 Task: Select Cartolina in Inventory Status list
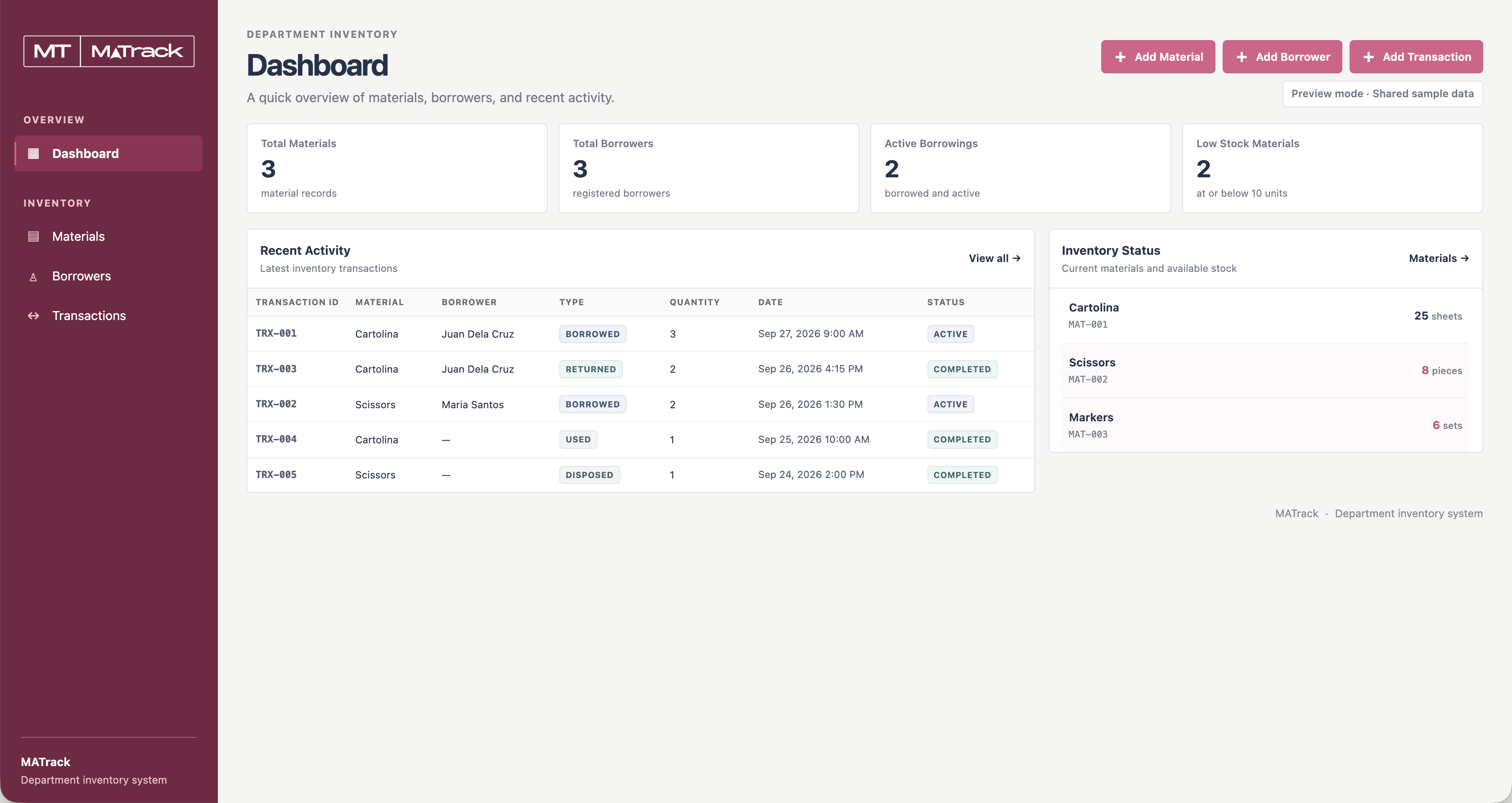pyautogui.click(x=1265, y=315)
